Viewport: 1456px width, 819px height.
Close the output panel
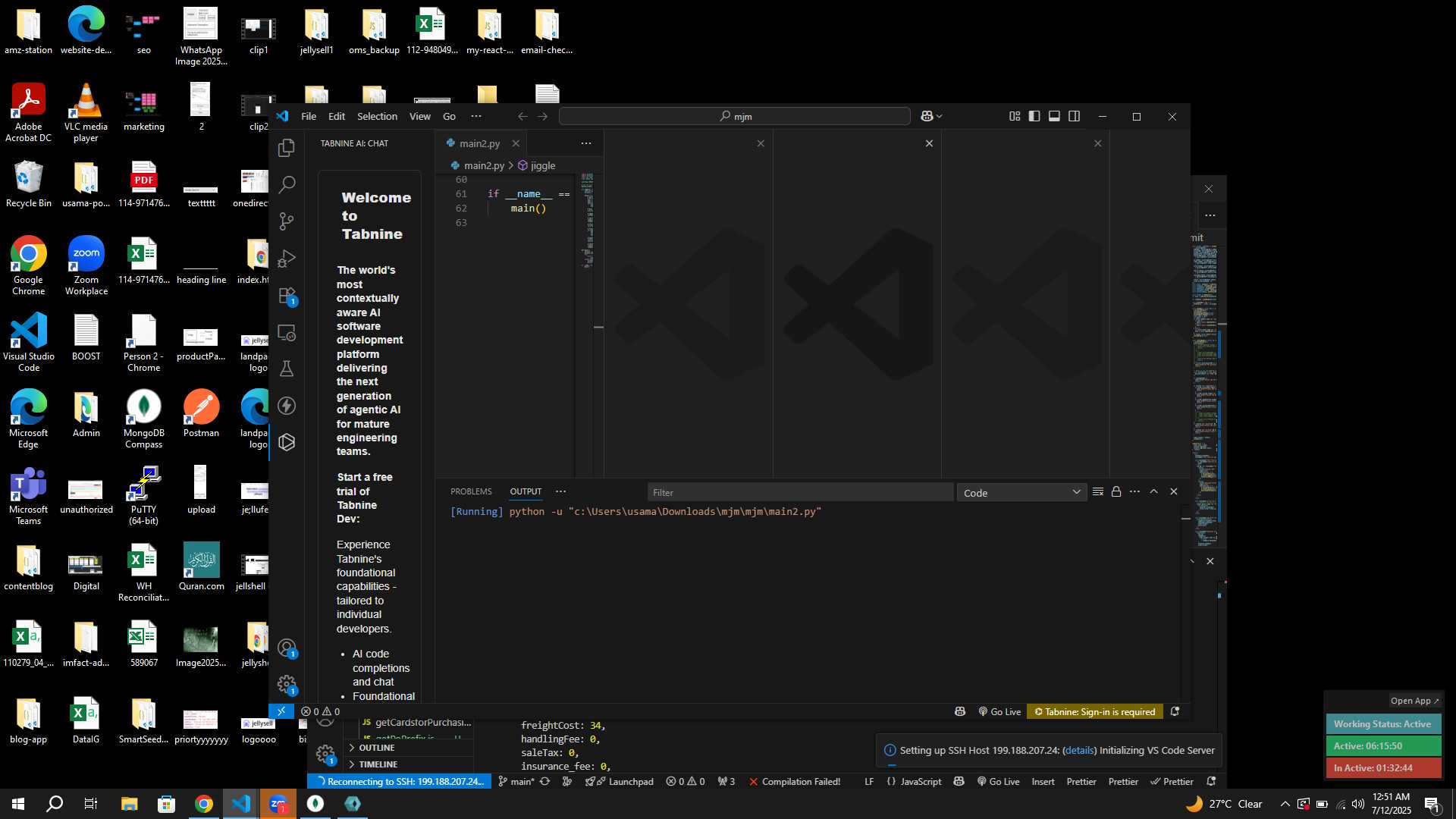coord(1174,491)
